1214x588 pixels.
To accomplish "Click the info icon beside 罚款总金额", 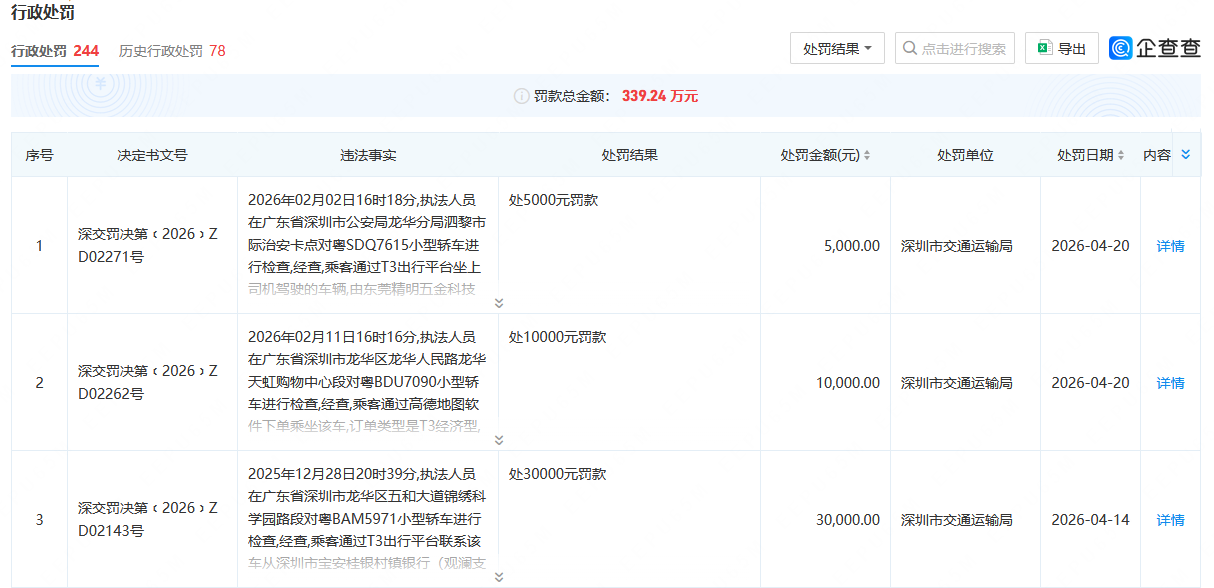I will point(521,96).
